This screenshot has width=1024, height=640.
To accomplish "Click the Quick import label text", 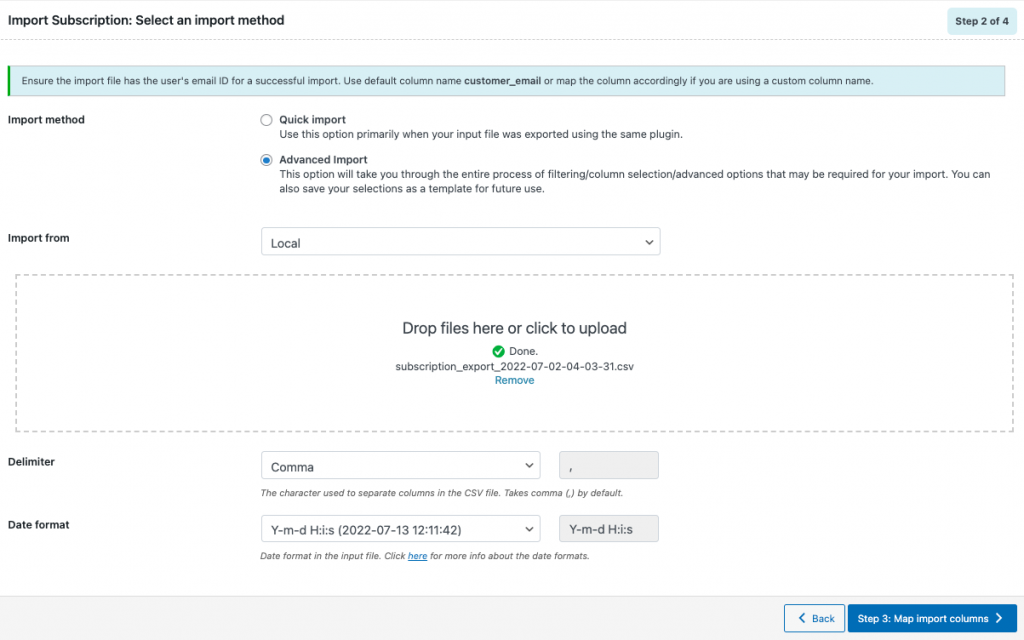I will tap(313, 120).
